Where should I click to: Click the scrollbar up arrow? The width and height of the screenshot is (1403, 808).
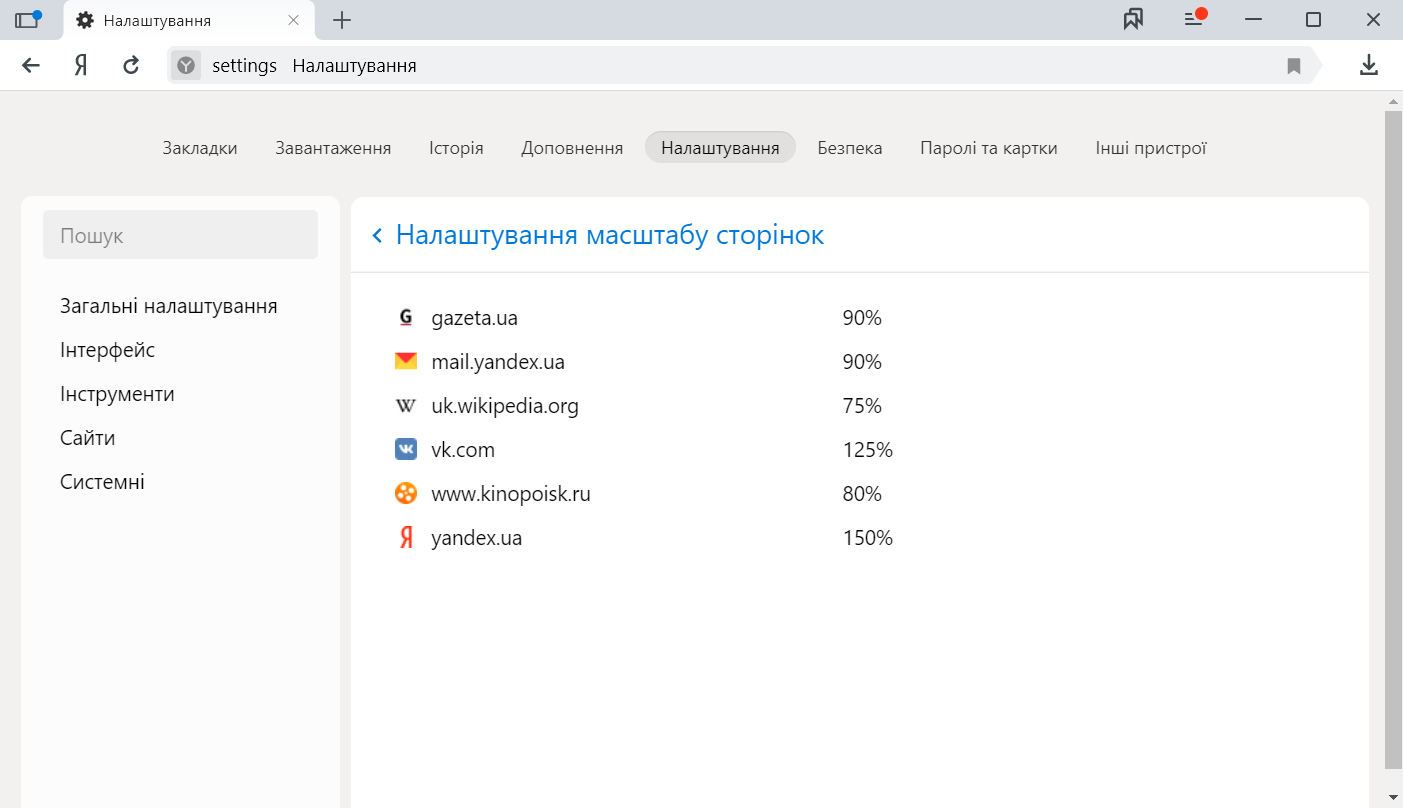click(1393, 101)
